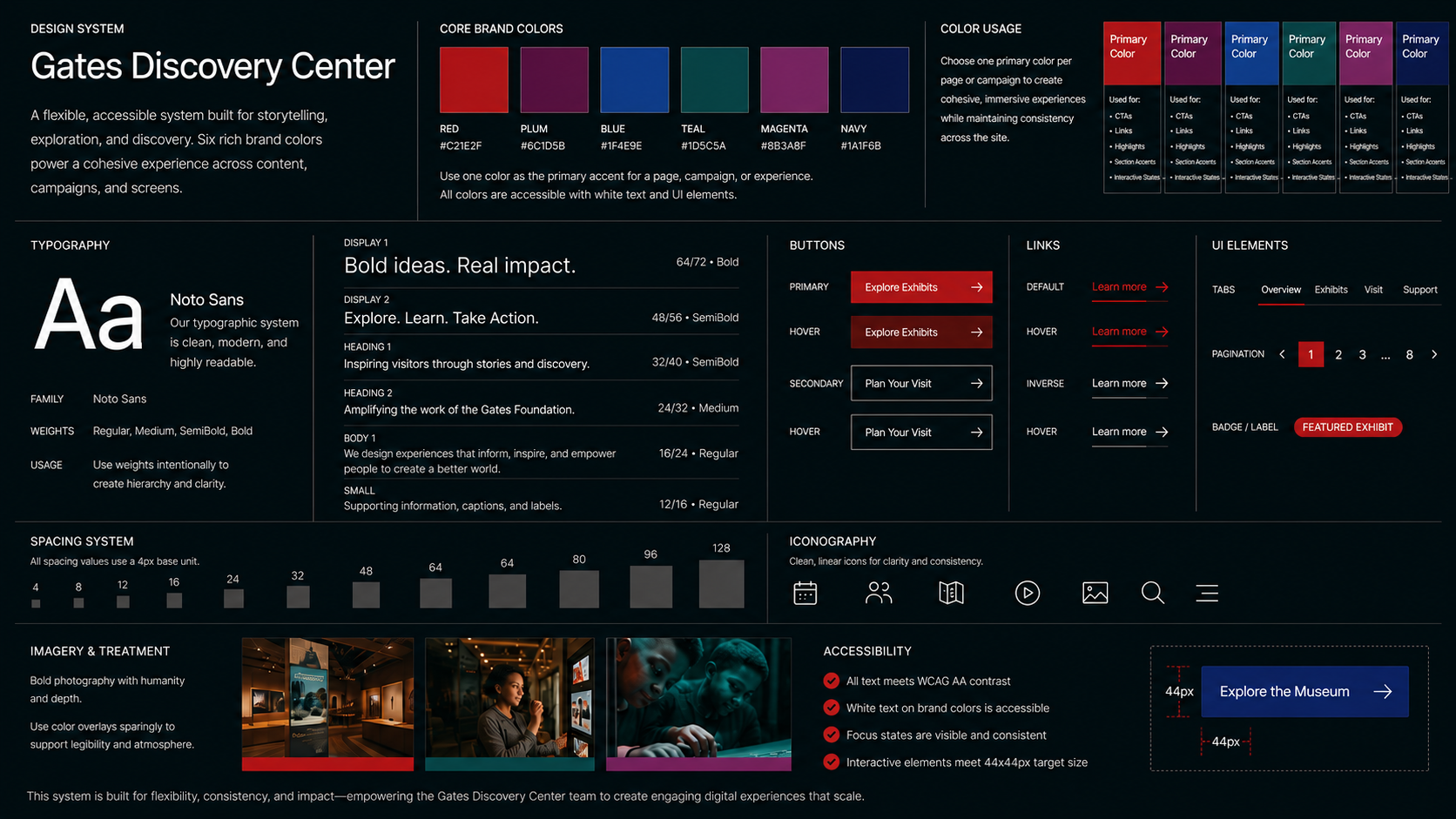Image resolution: width=1456 pixels, height=819 pixels.
Task: Click the previous page chevron in pagination
Action: pos(1282,354)
